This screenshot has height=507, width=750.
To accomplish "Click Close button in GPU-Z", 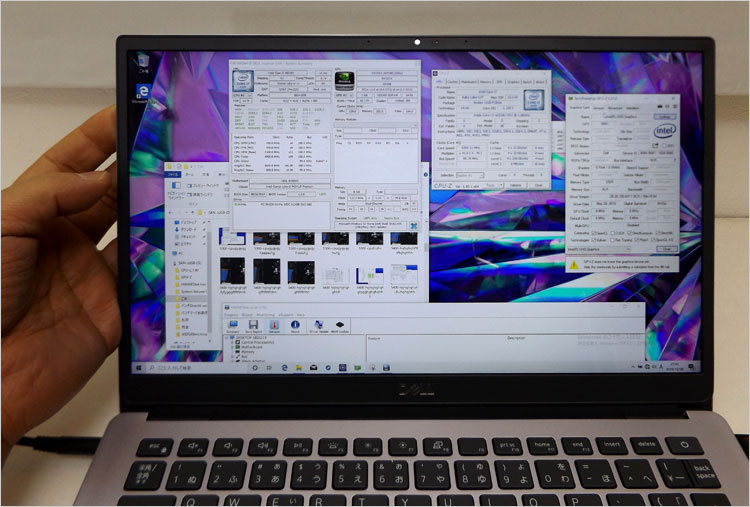I will point(667,249).
